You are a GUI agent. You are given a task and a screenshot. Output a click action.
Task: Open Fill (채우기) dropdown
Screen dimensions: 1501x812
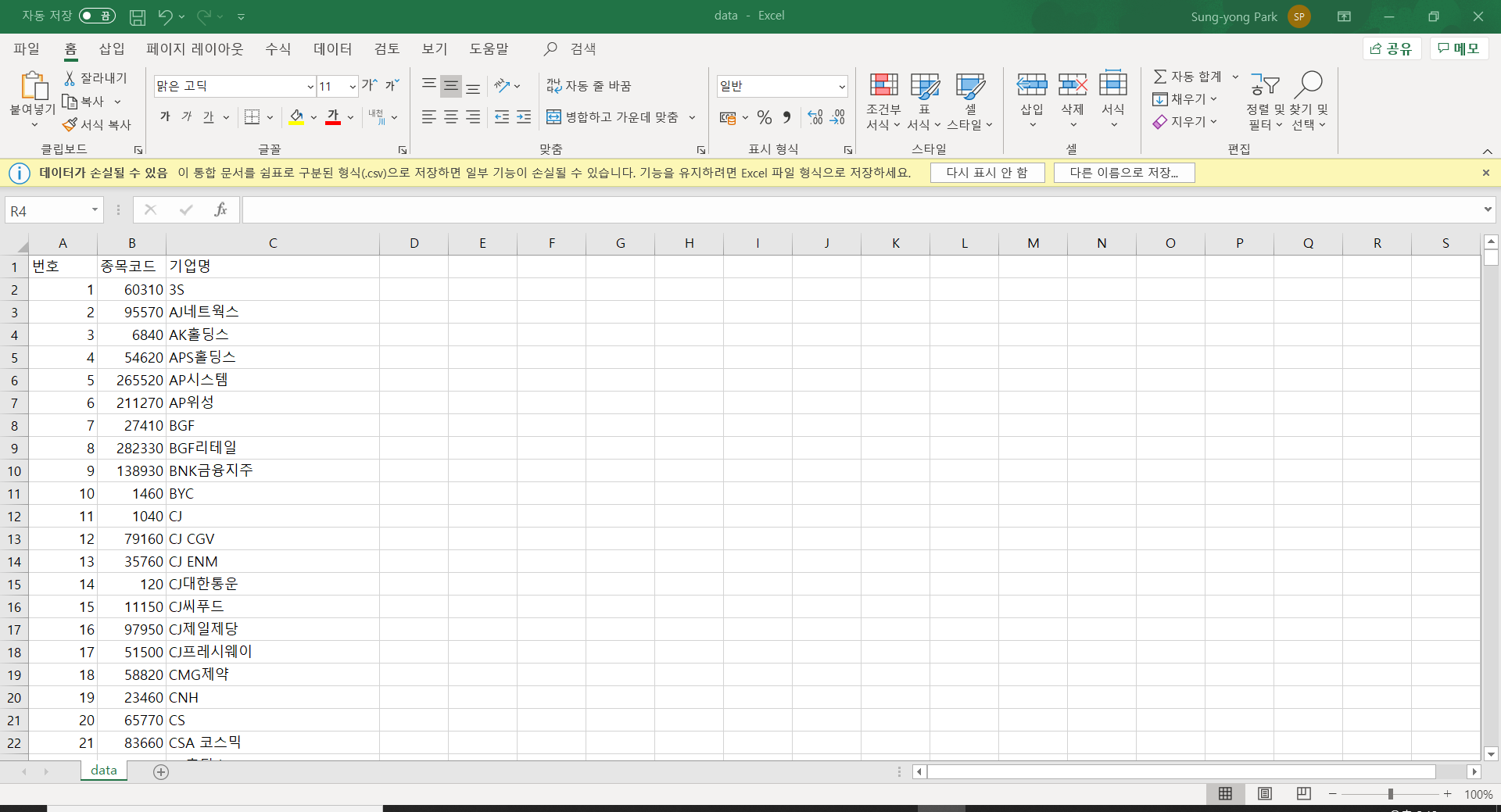tap(1185, 99)
